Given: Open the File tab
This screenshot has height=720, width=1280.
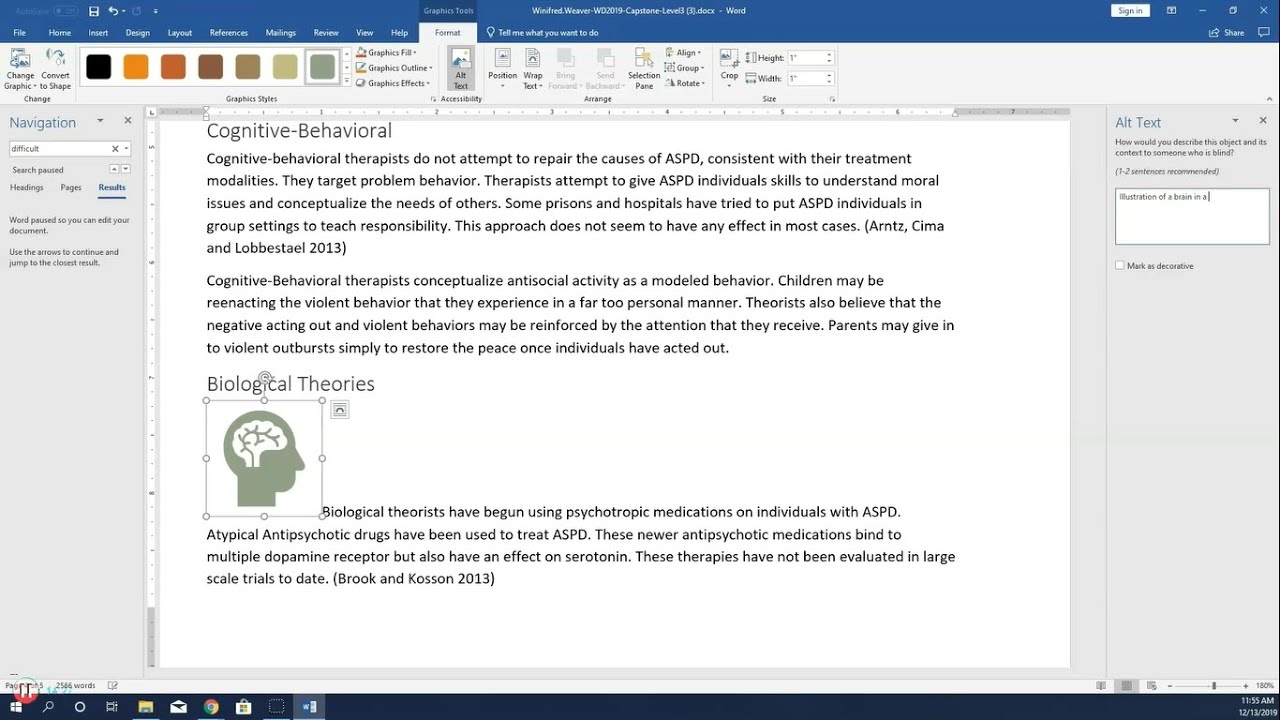Looking at the screenshot, I should pyautogui.click(x=19, y=33).
